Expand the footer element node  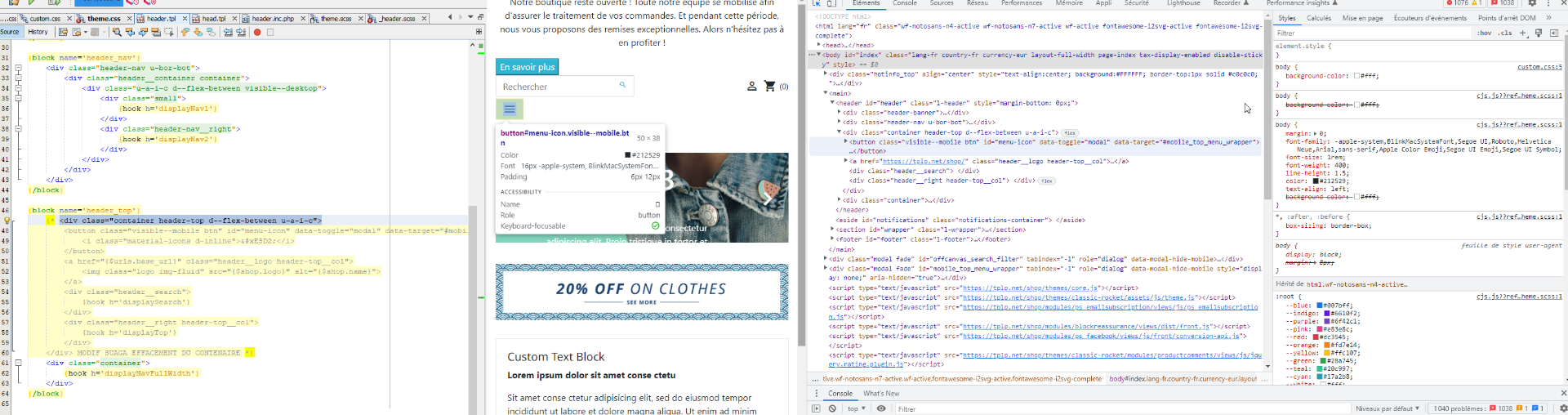832,239
